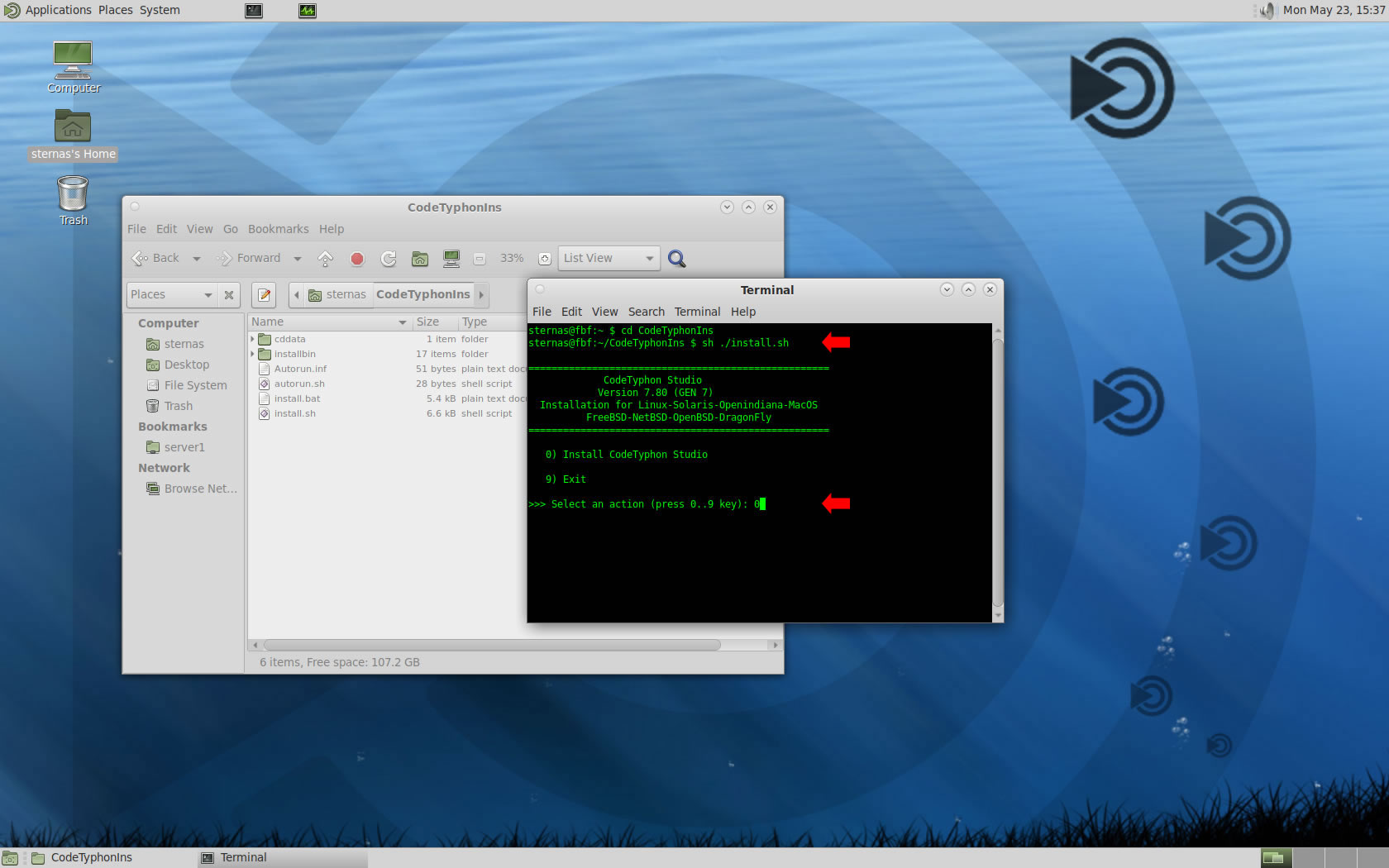Click the Zoom out icon
The width and height of the screenshot is (1389, 868).
480,259
